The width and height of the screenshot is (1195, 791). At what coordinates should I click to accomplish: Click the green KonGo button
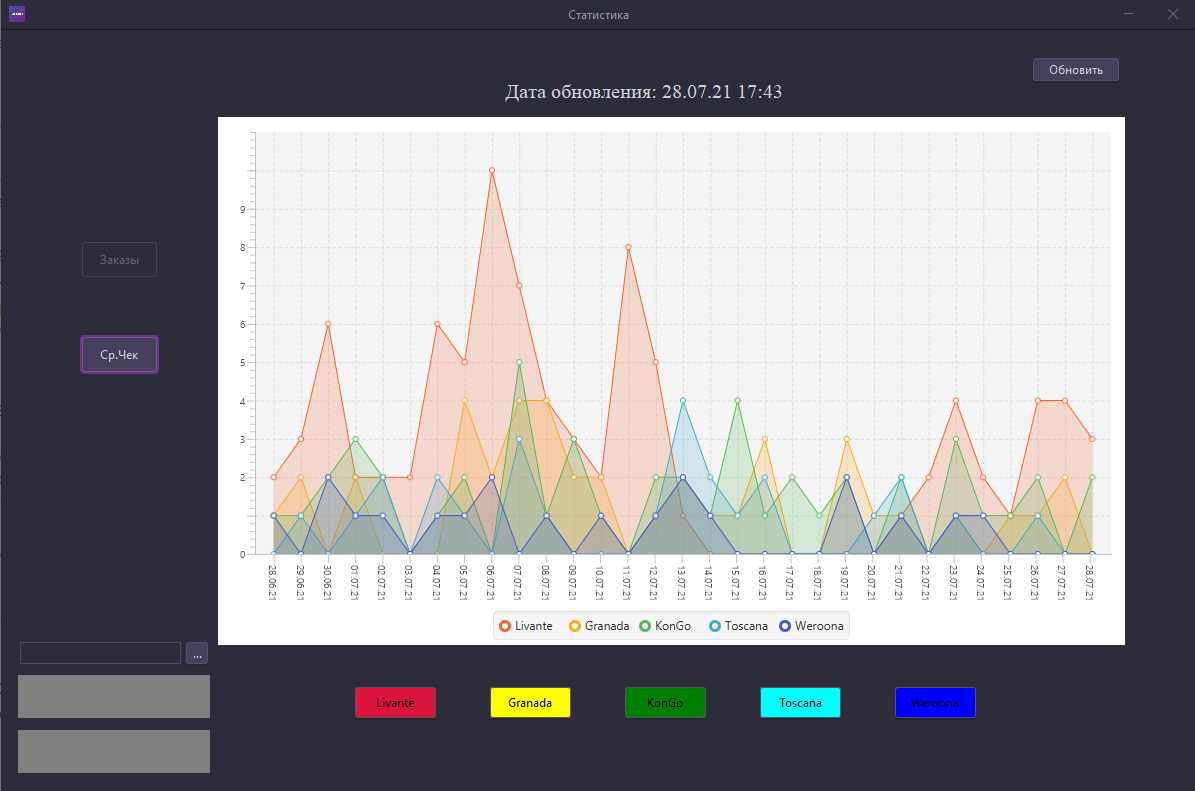tap(665, 703)
